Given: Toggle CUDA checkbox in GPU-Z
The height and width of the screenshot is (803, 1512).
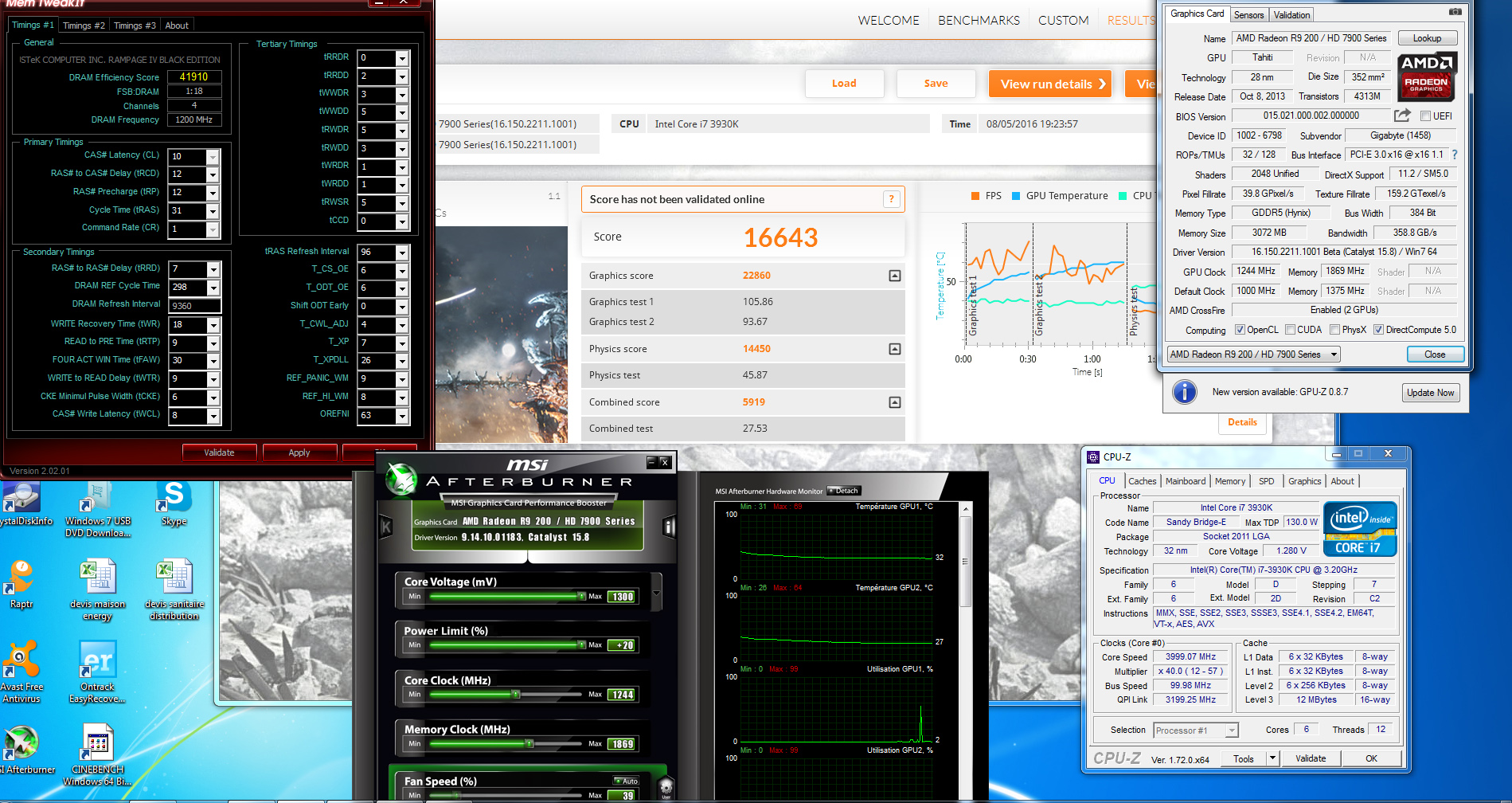Looking at the screenshot, I should pyautogui.click(x=1290, y=330).
